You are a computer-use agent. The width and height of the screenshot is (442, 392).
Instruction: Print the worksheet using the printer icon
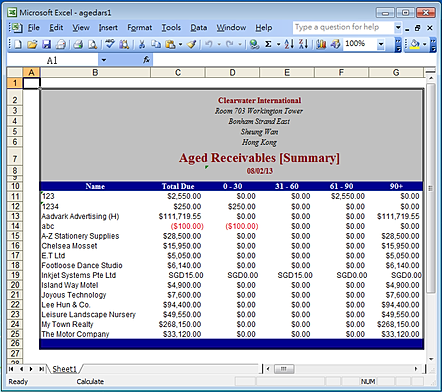[x=78, y=44]
